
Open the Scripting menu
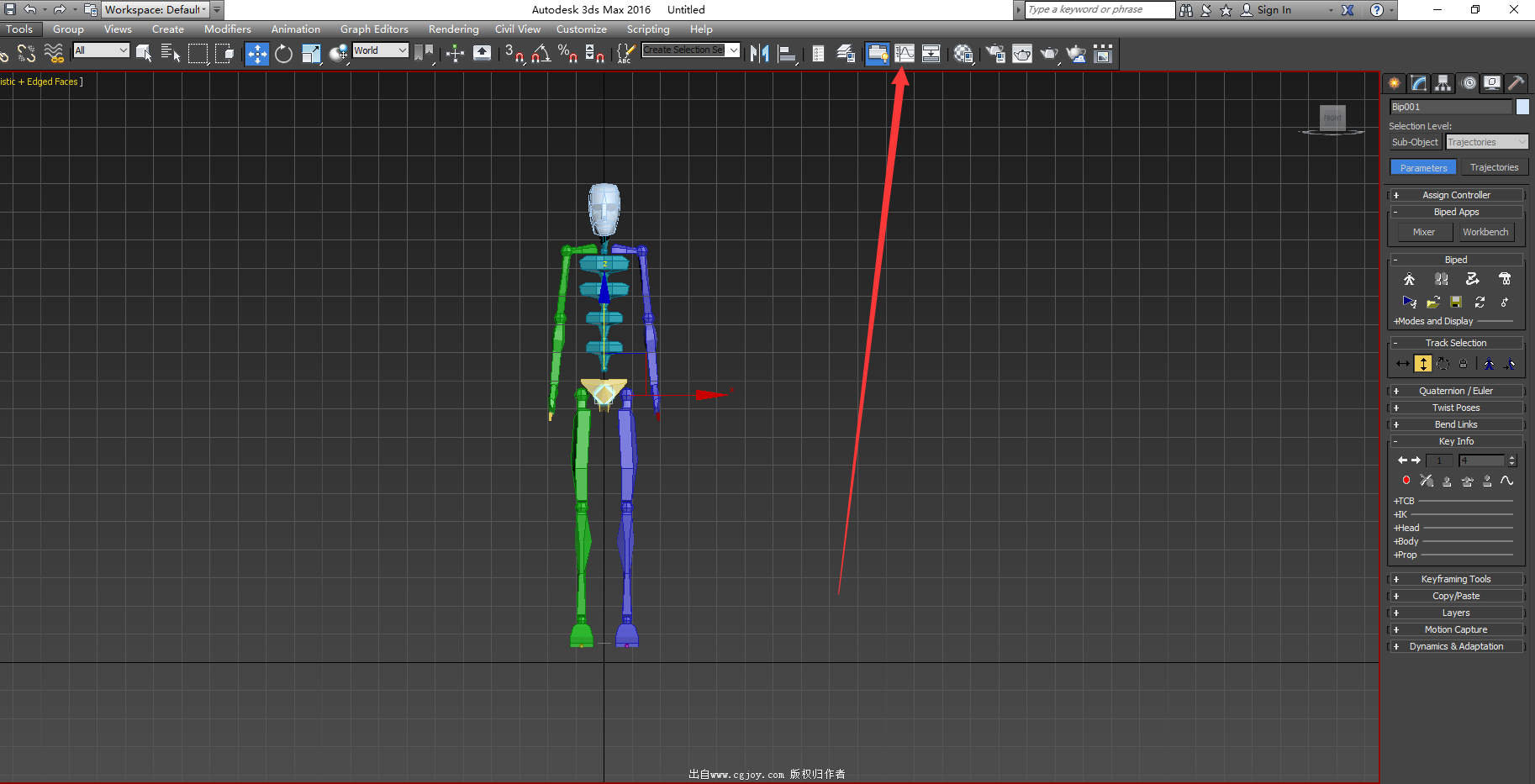pyautogui.click(x=648, y=29)
